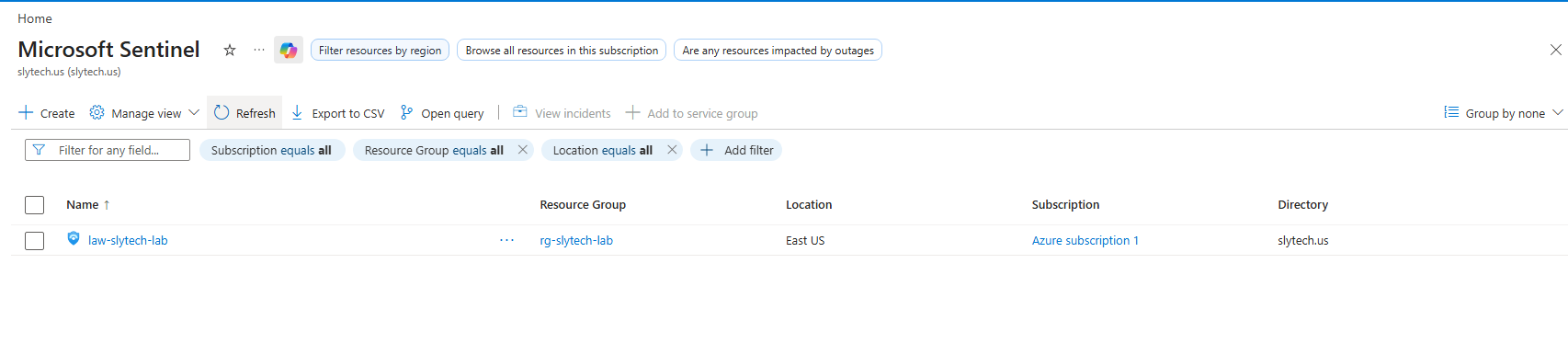Remove the Resource Group filter

523,150
